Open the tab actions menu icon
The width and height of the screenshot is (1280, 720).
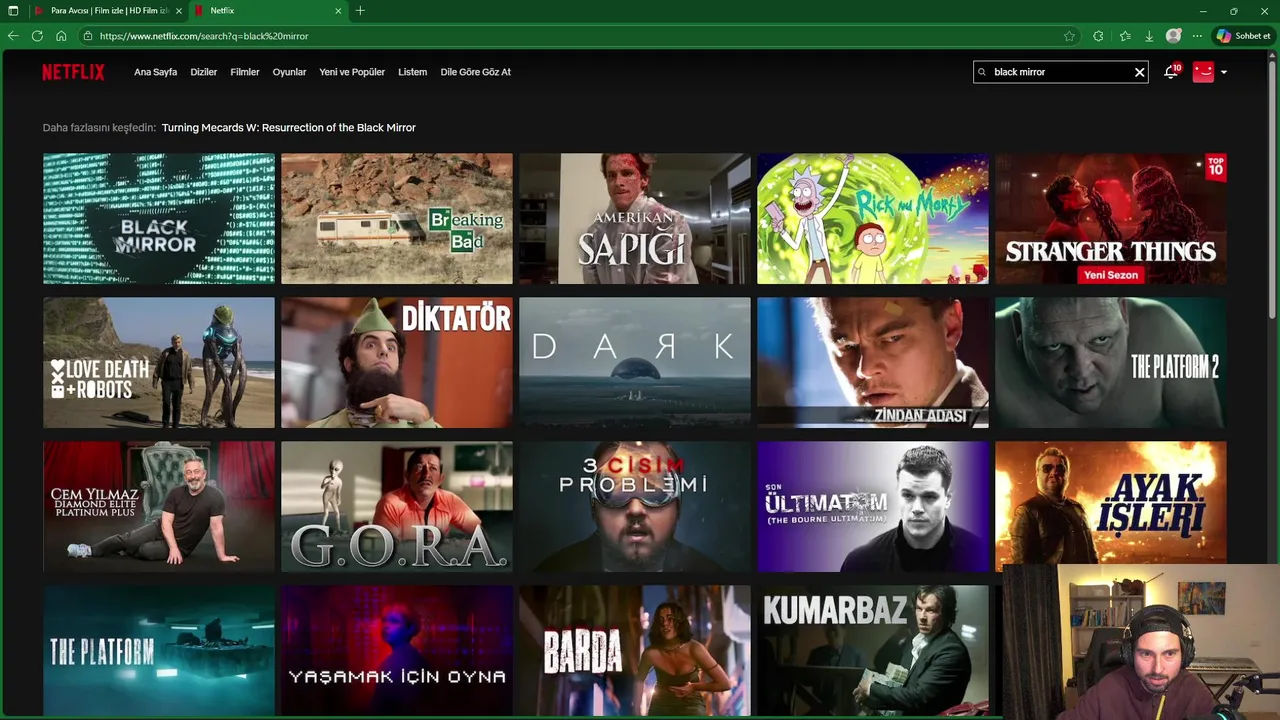(x=13, y=11)
